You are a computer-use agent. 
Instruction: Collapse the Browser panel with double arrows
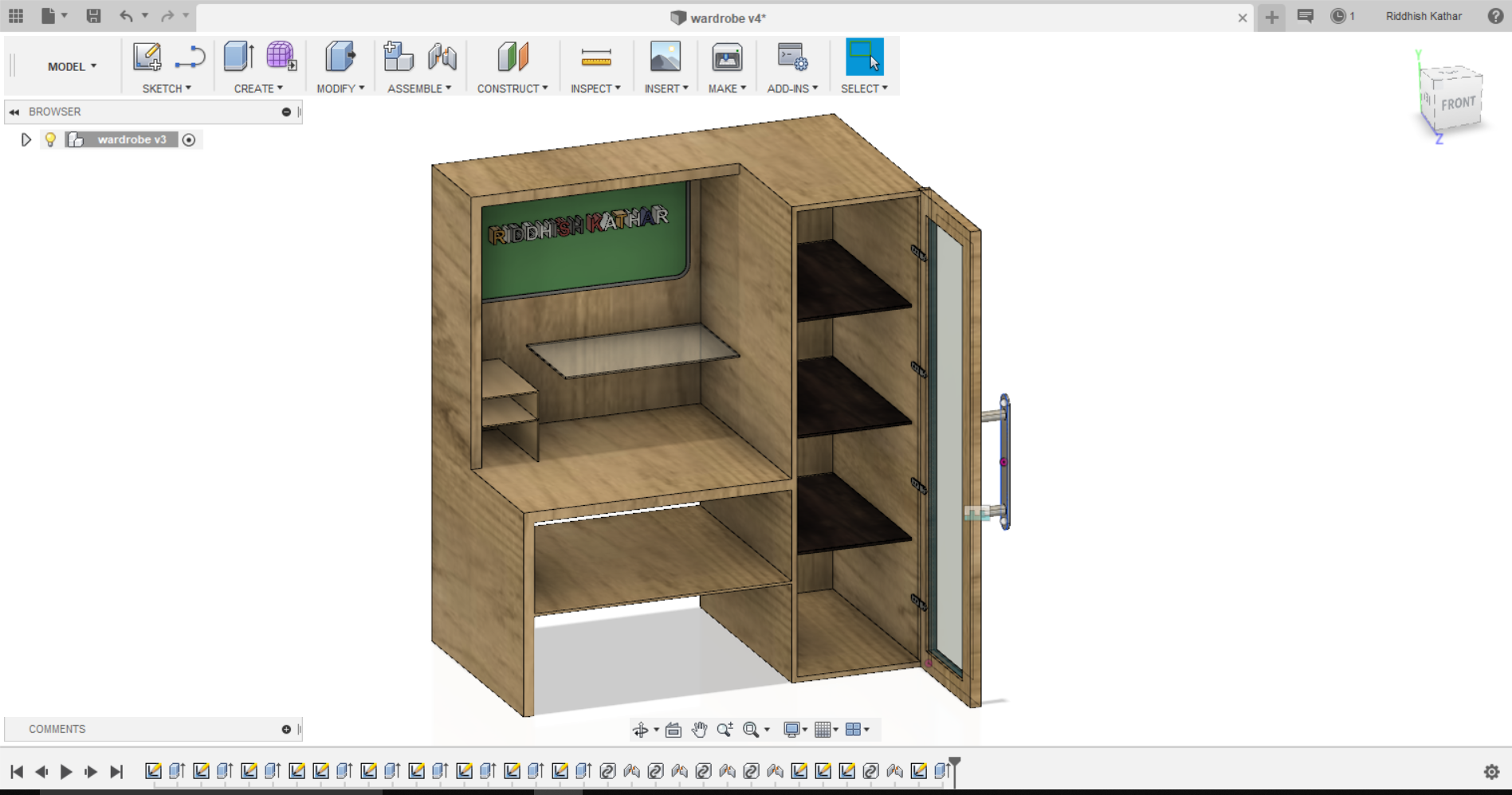14,112
